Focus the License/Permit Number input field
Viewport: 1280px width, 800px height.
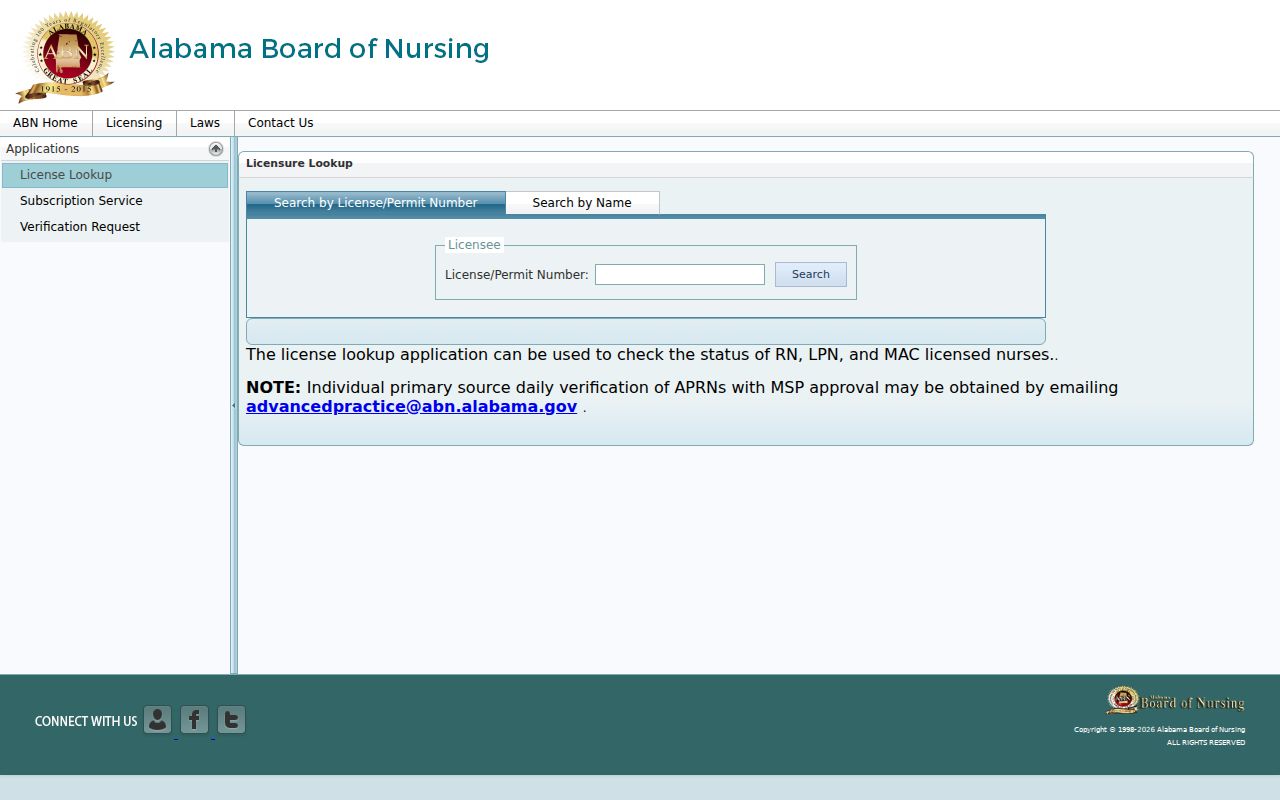(680, 274)
